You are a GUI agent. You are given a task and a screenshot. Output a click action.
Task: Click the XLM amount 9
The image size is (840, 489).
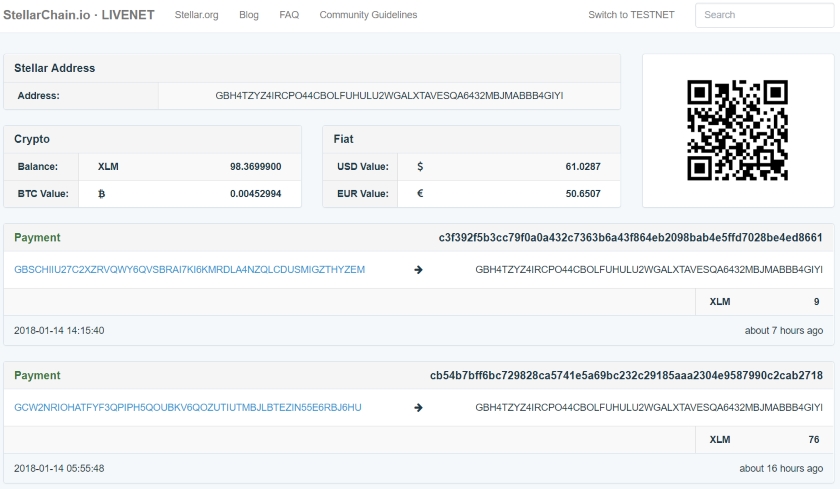816,302
